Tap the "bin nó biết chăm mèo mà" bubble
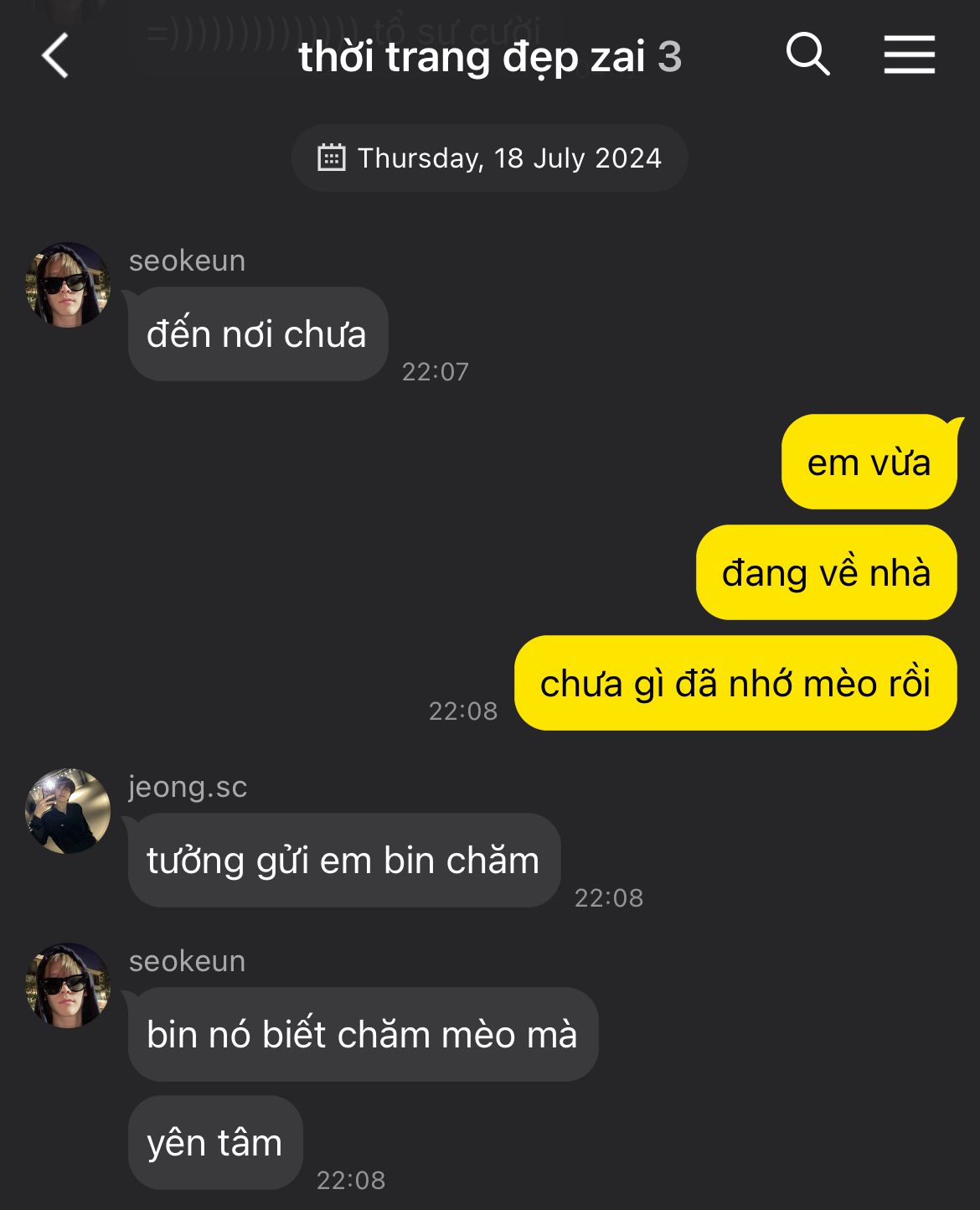Image resolution: width=980 pixels, height=1210 pixels. pyautogui.click(x=363, y=1035)
